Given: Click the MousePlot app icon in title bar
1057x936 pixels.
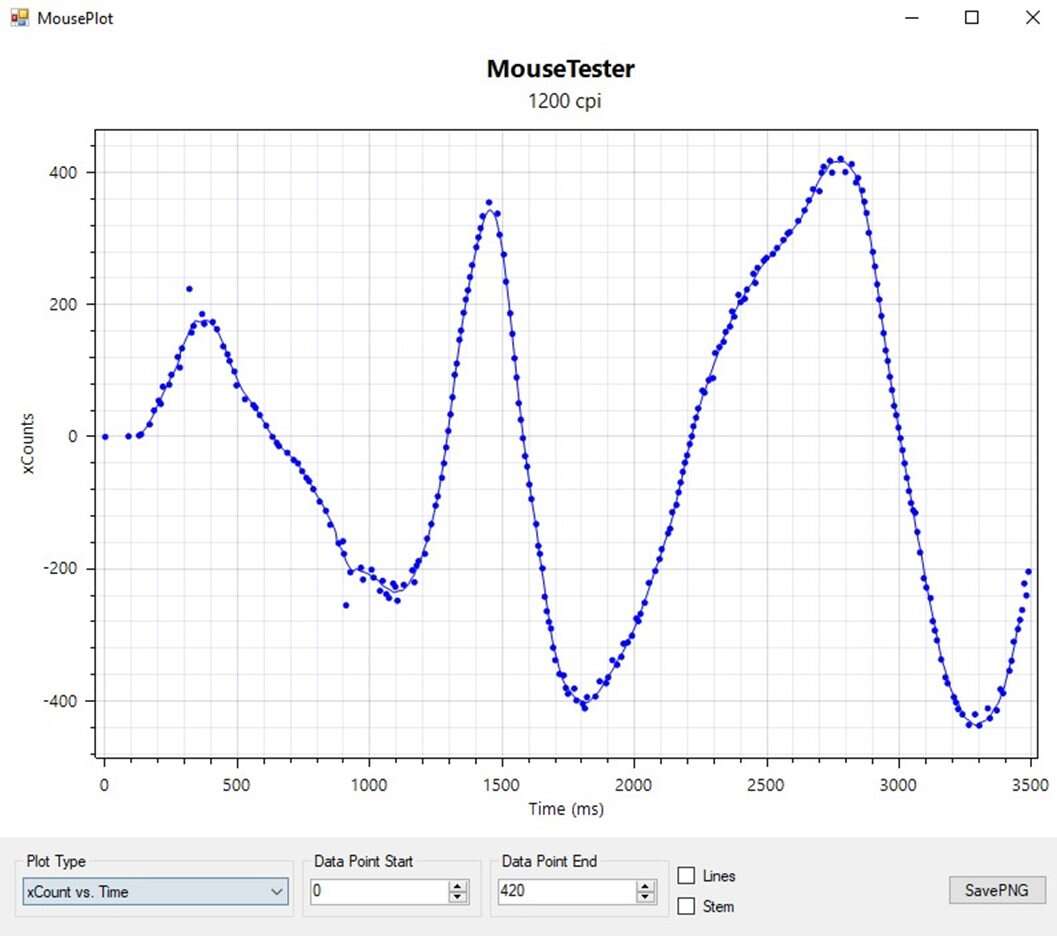Looking at the screenshot, I should [19, 18].
